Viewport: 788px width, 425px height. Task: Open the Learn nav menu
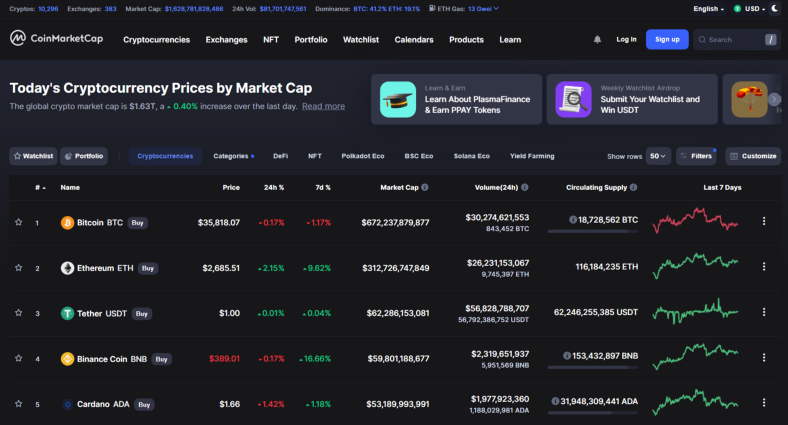[510, 40]
